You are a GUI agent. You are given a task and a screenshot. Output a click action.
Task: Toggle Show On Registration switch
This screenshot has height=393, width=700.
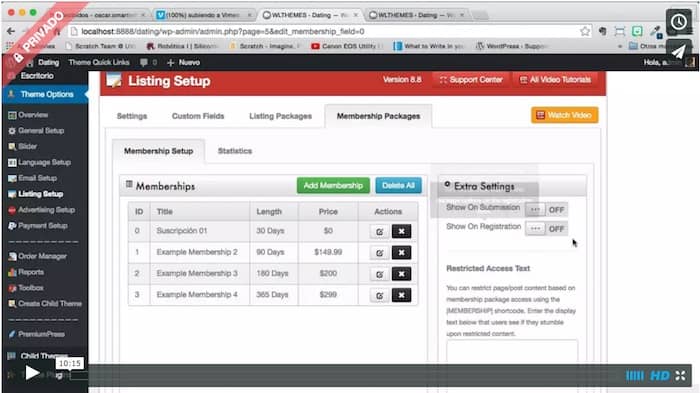[546, 229]
